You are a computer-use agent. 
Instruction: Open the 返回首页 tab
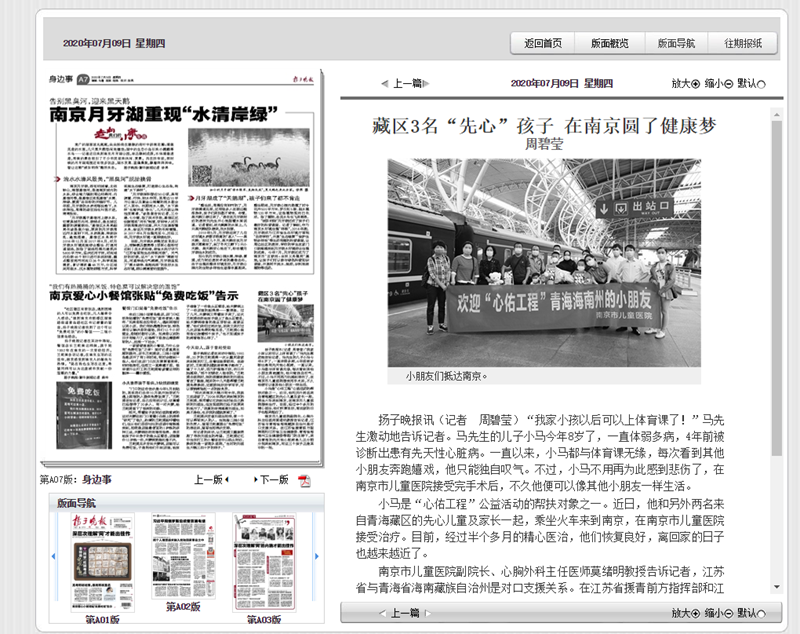point(542,43)
